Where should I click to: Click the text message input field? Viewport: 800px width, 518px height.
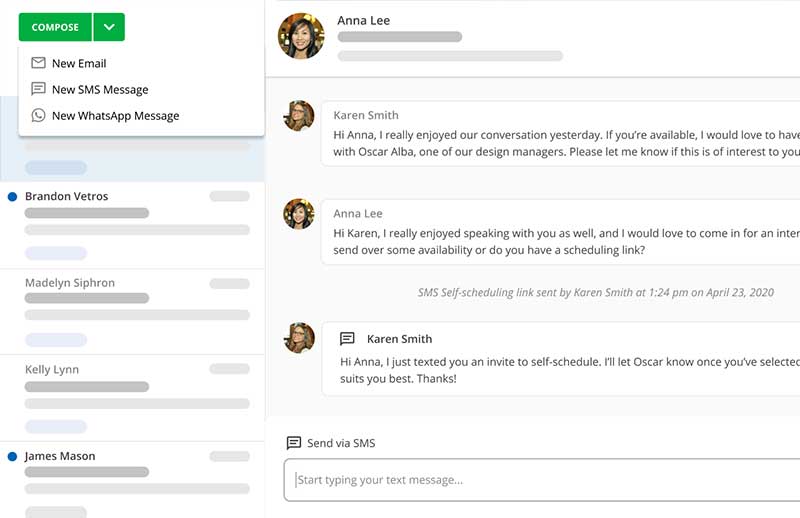[x=540, y=480]
